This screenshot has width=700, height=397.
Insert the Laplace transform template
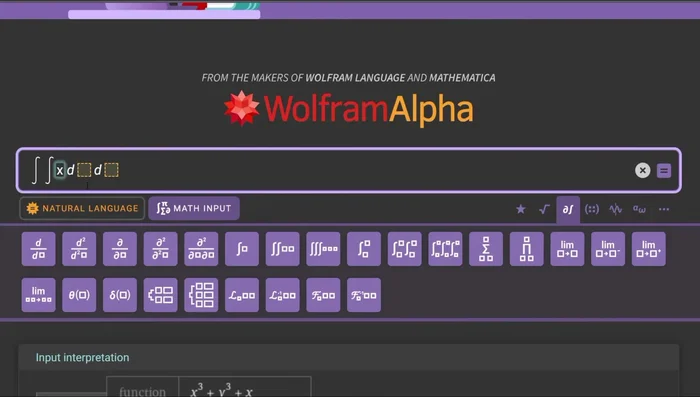[242, 295]
